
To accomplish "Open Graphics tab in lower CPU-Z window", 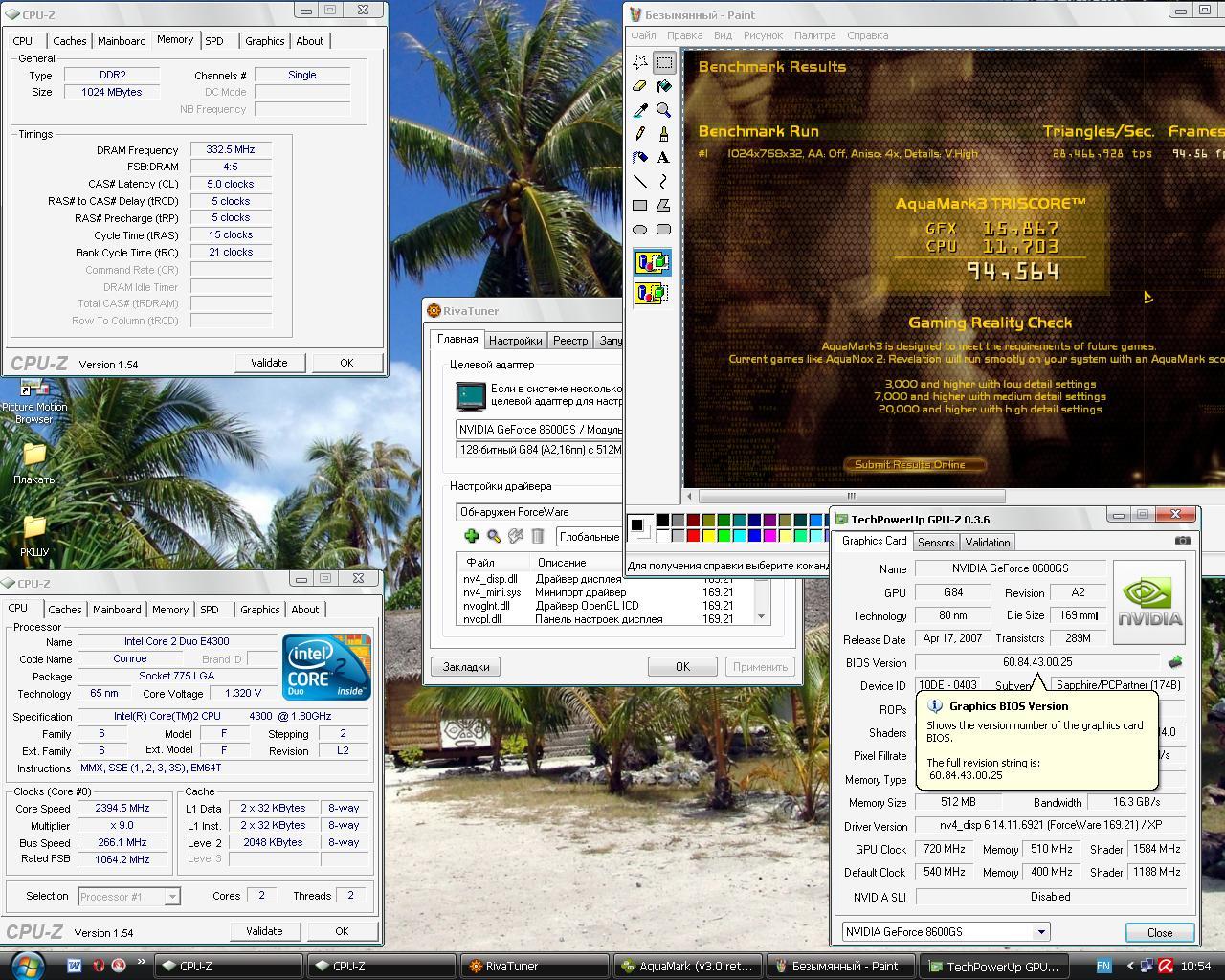I will click(260, 610).
